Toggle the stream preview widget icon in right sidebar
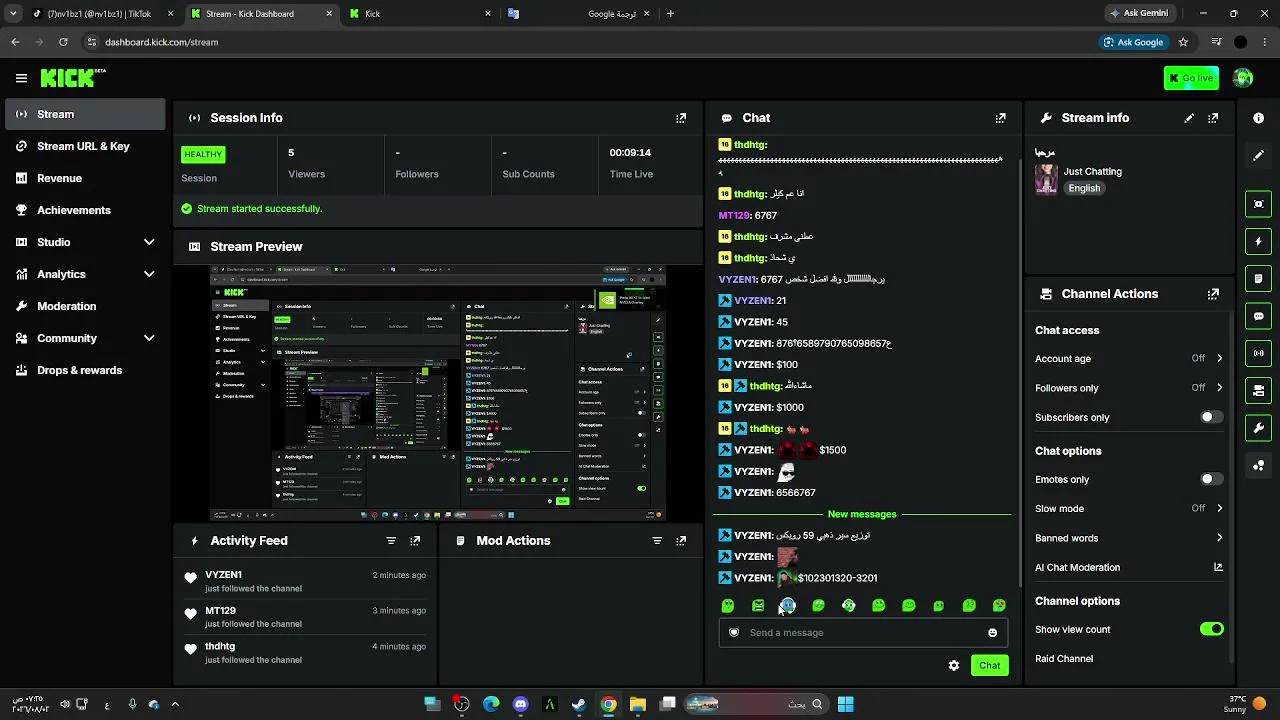Image resolution: width=1280 pixels, height=720 pixels. [x=1258, y=204]
